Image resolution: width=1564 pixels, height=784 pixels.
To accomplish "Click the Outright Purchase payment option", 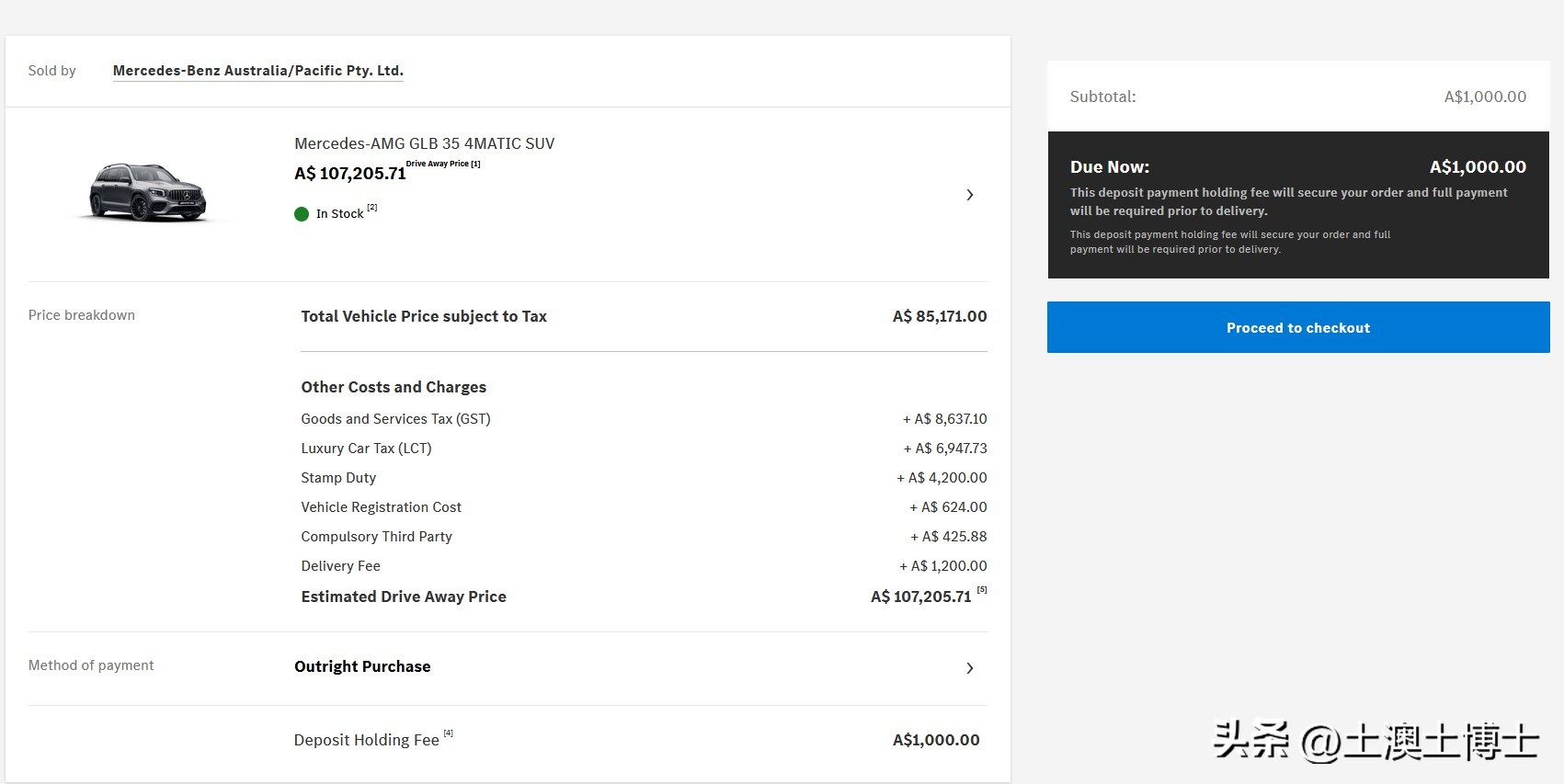I will point(362,666).
